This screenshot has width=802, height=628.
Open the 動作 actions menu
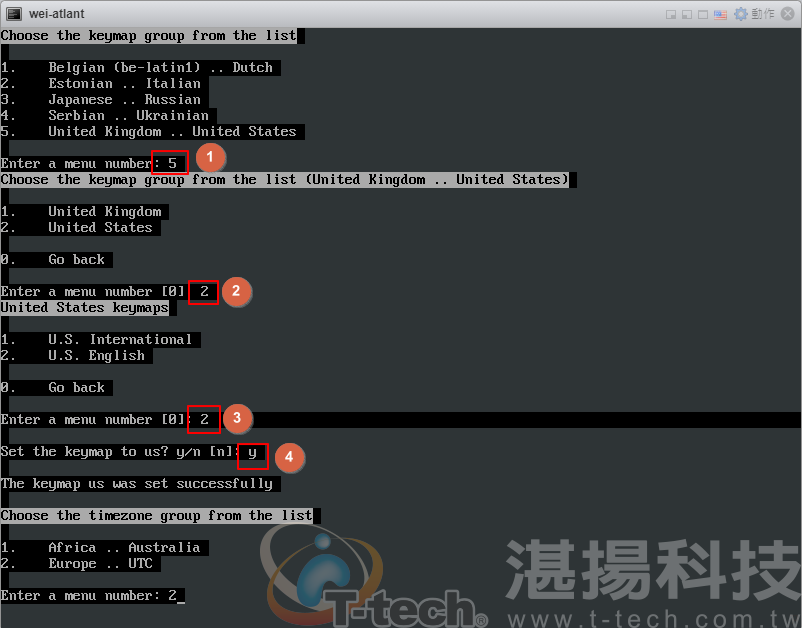click(x=754, y=14)
